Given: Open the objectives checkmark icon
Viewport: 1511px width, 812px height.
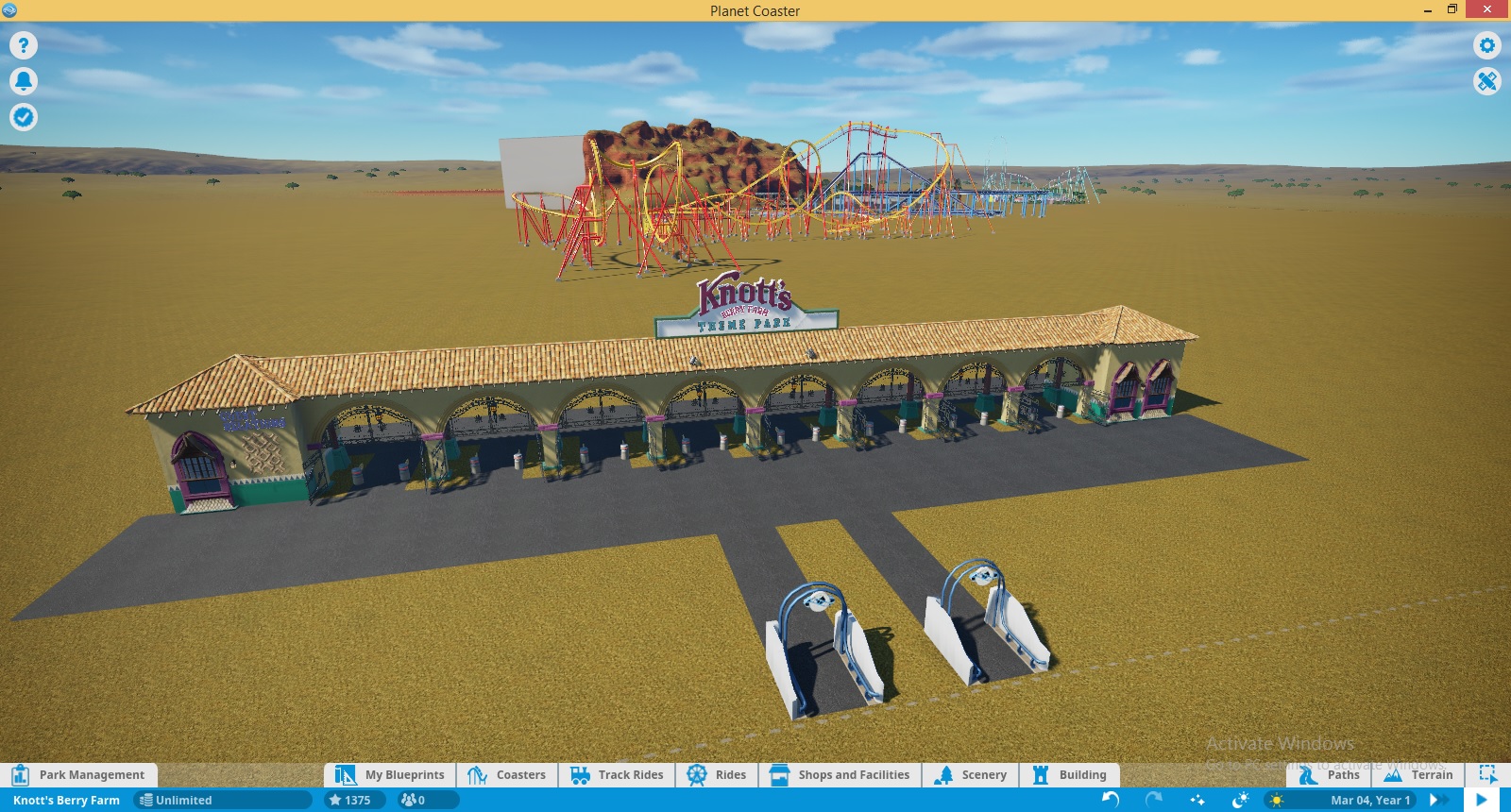Looking at the screenshot, I should tap(24, 117).
